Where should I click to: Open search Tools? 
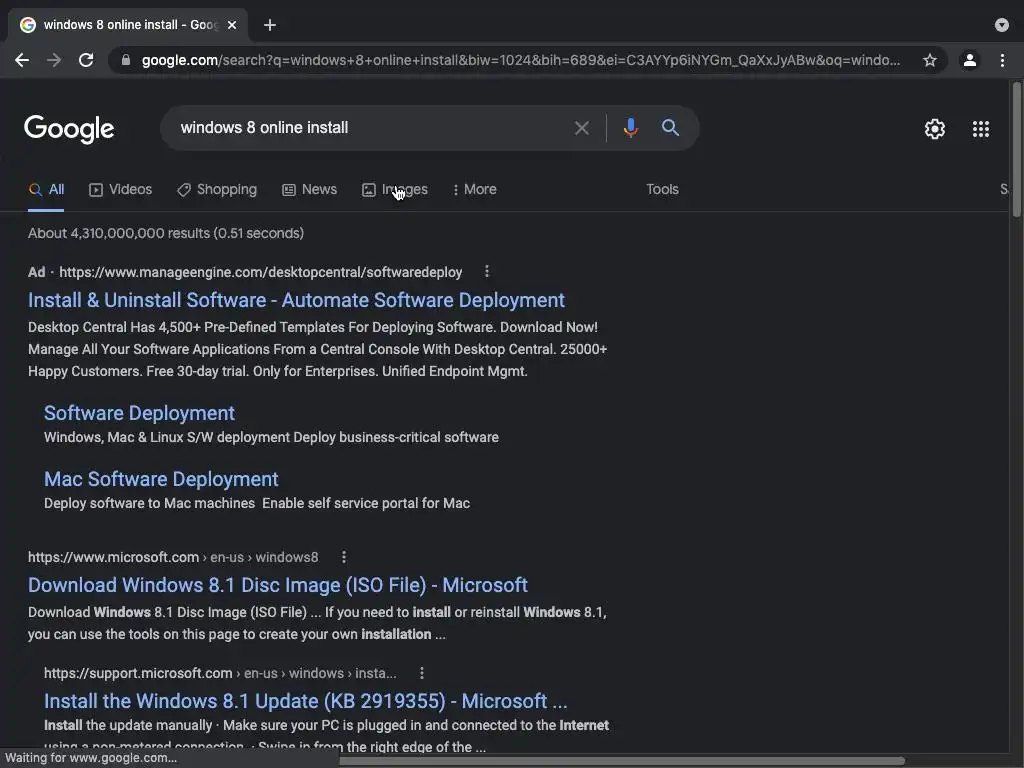[662, 189]
